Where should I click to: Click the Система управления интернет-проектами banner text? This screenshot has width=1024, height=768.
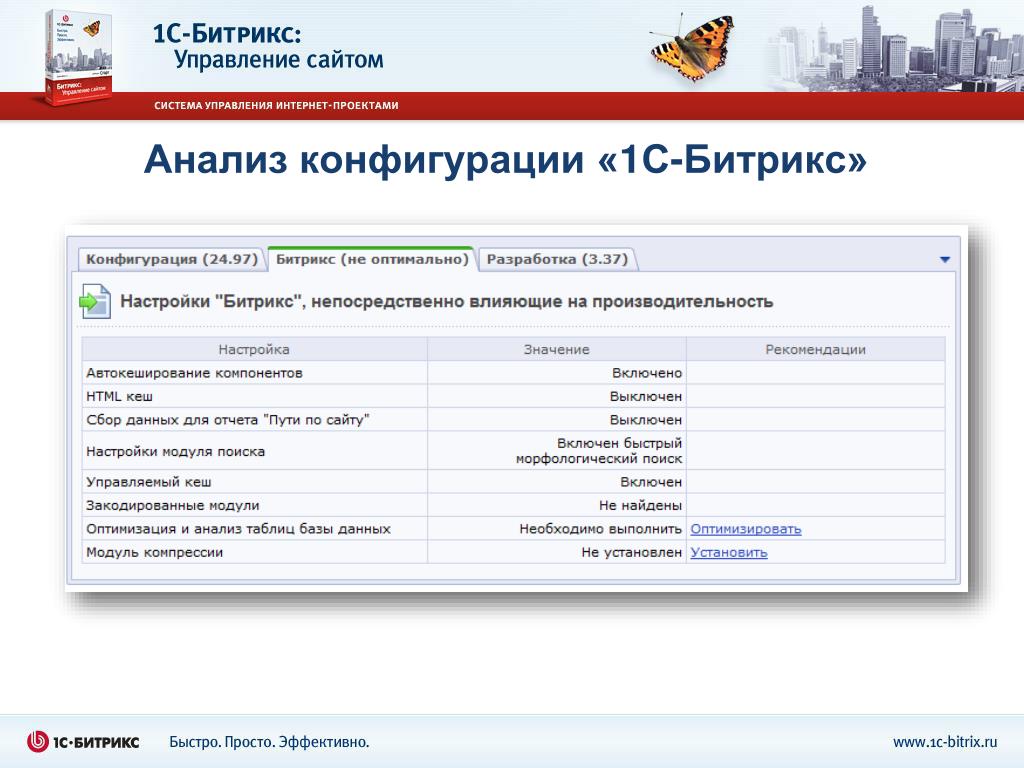tap(276, 106)
